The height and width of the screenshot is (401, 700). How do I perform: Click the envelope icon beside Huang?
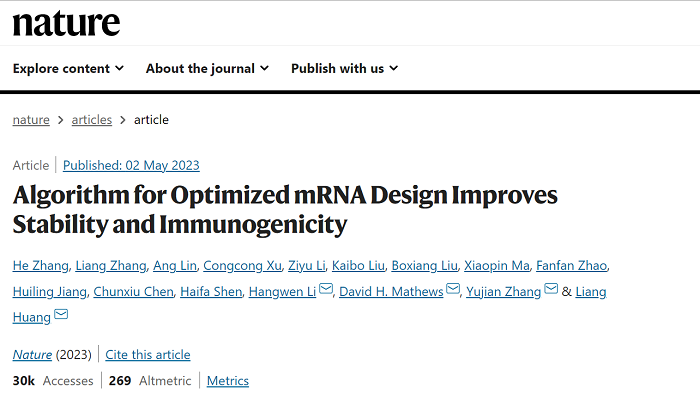[61, 315]
